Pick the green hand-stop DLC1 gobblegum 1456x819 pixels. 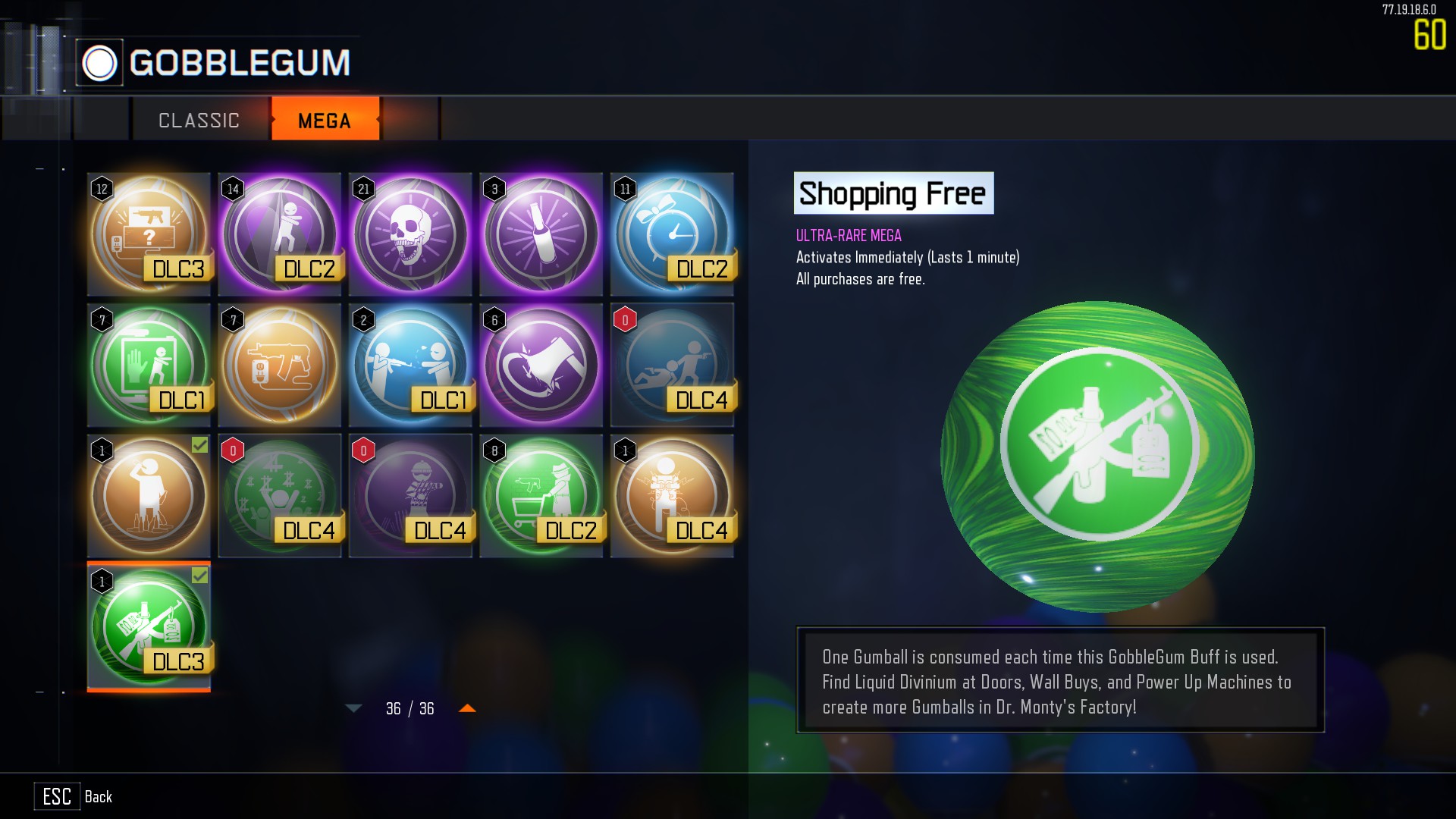coord(149,365)
